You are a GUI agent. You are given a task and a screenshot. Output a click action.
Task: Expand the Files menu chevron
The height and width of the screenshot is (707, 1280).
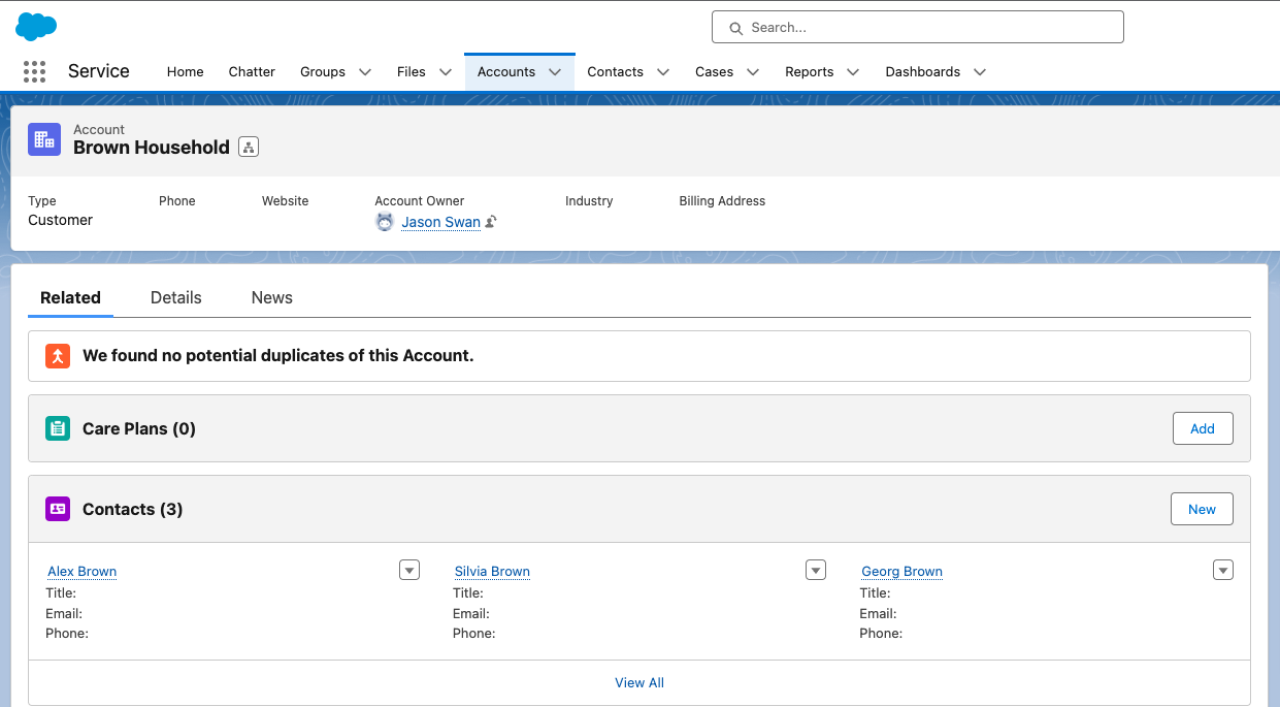pyautogui.click(x=445, y=72)
